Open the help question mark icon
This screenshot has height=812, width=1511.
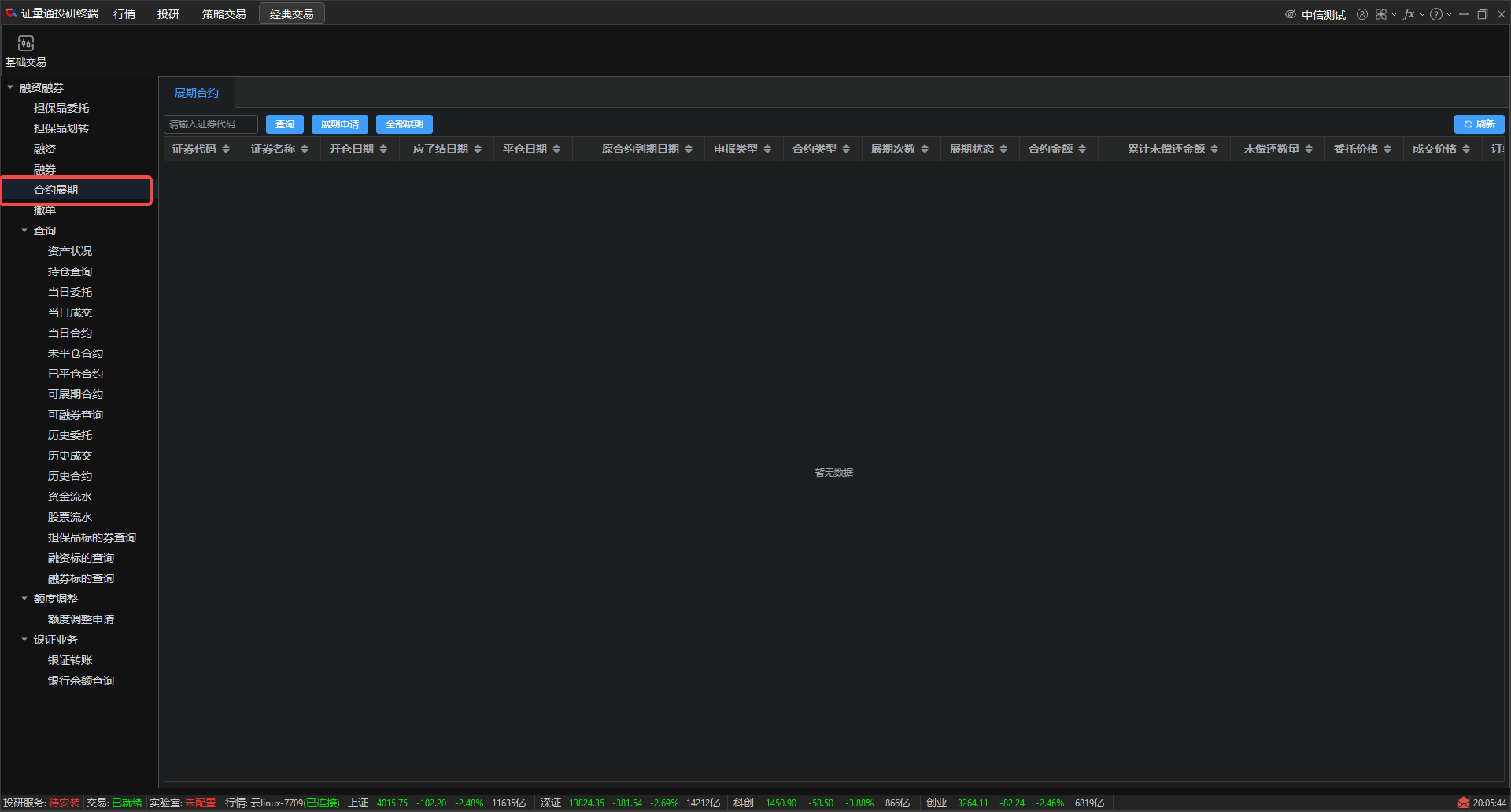tap(1435, 14)
